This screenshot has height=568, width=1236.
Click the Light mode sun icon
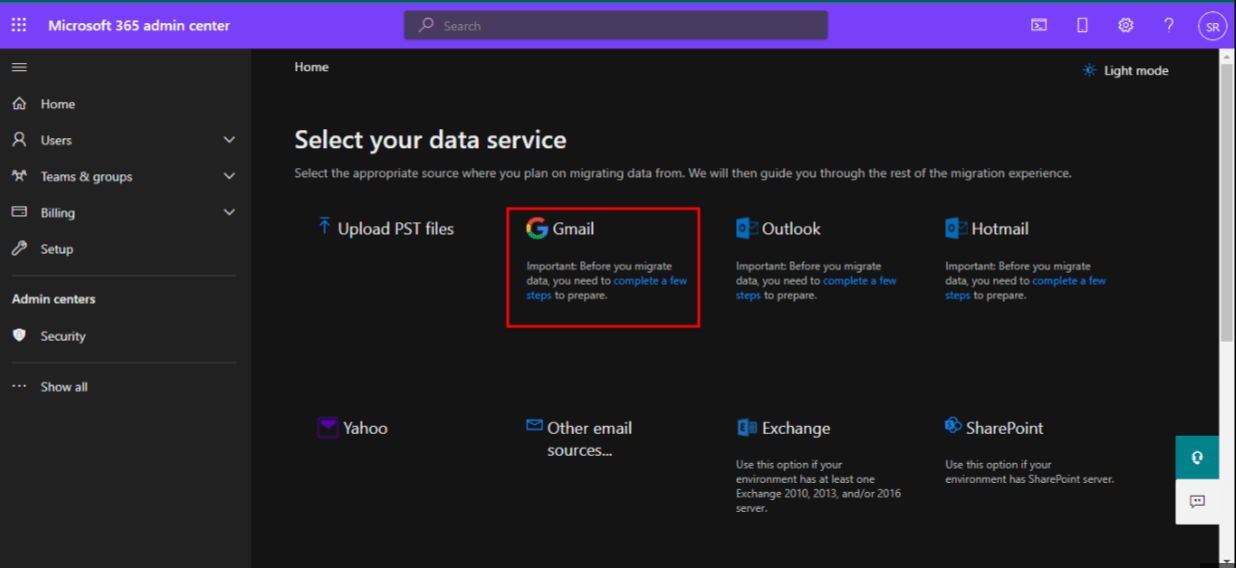pos(1089,70)
